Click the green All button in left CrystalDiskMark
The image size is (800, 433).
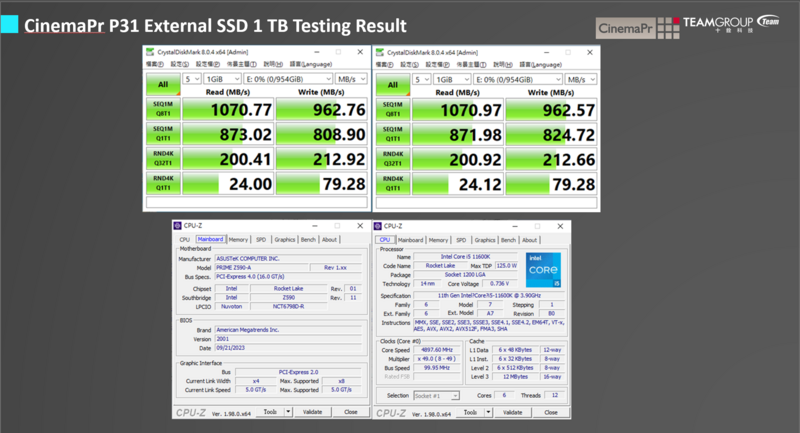point(163,85)
